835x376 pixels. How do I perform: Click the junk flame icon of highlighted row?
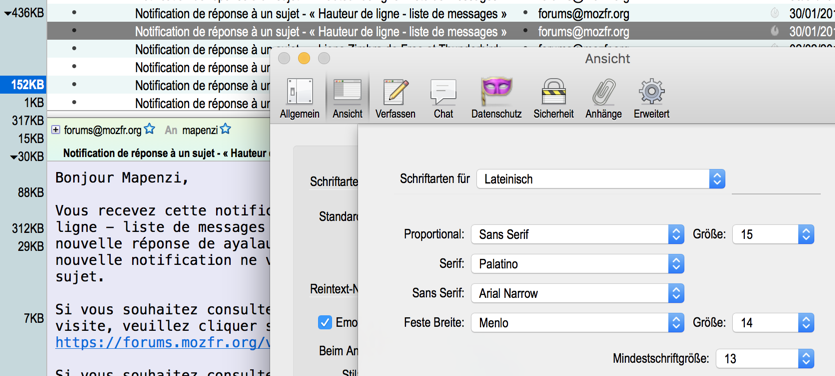pos(774,31)
